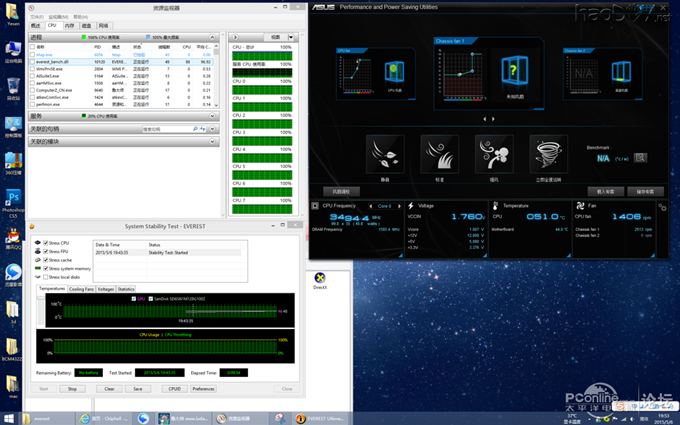The height and width of the screenshot is (425, 680).
Task: Select the Full speed tornado fan icon
Action: pos(548,154)
